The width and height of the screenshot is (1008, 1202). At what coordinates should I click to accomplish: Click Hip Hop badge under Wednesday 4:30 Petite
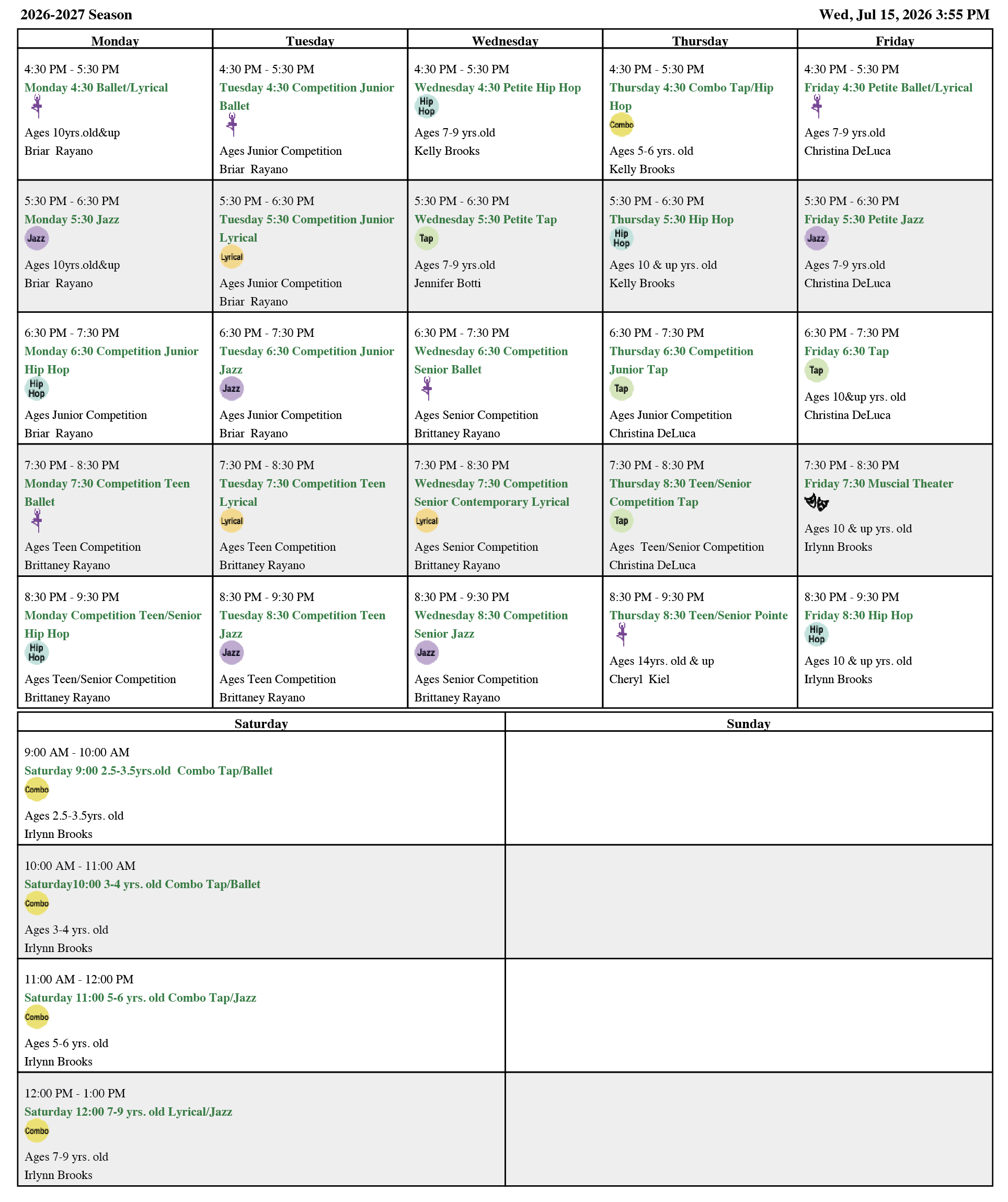point(426,107)
